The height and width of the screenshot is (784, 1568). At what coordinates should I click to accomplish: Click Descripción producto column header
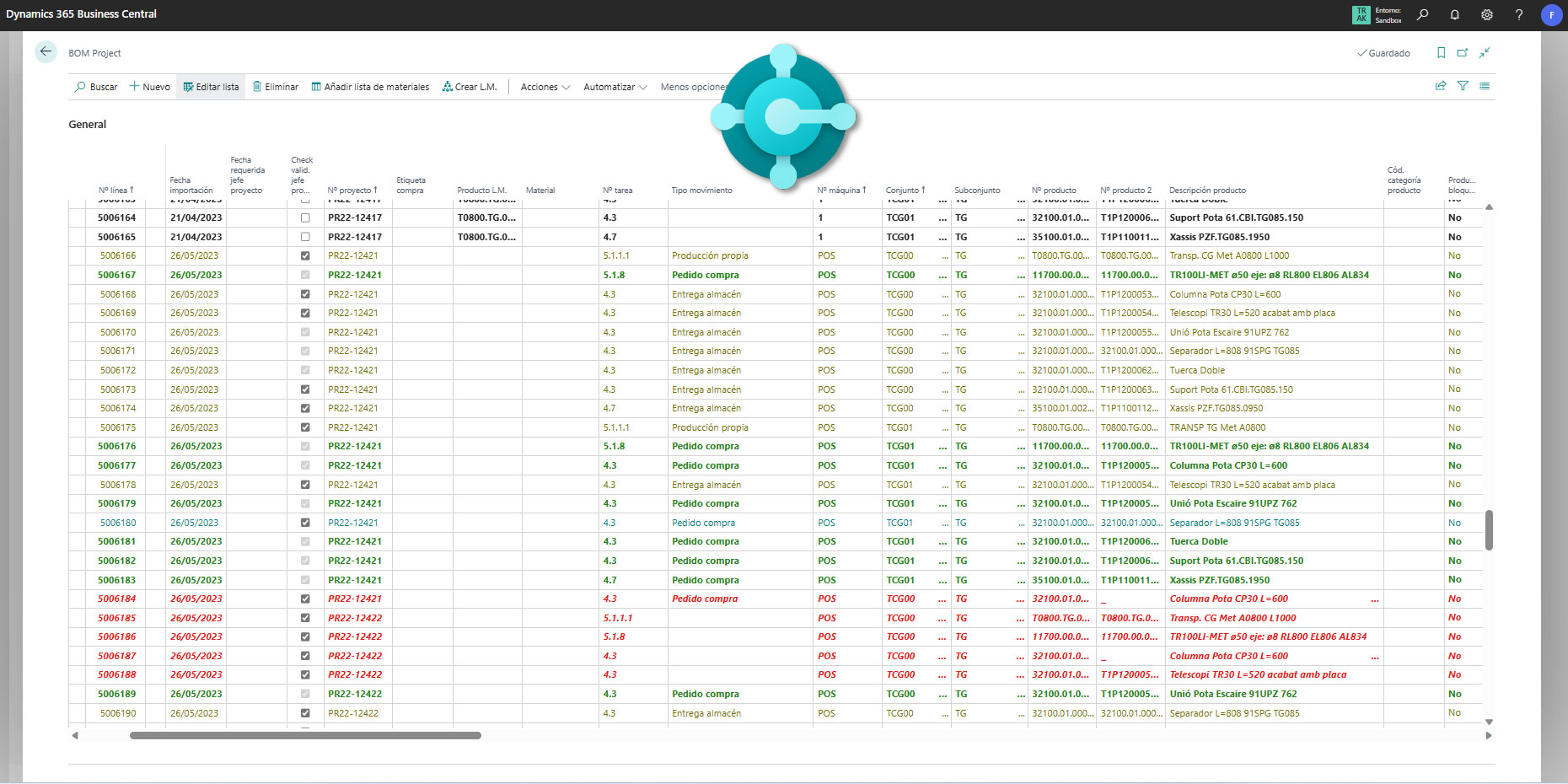click(1207, 191)
